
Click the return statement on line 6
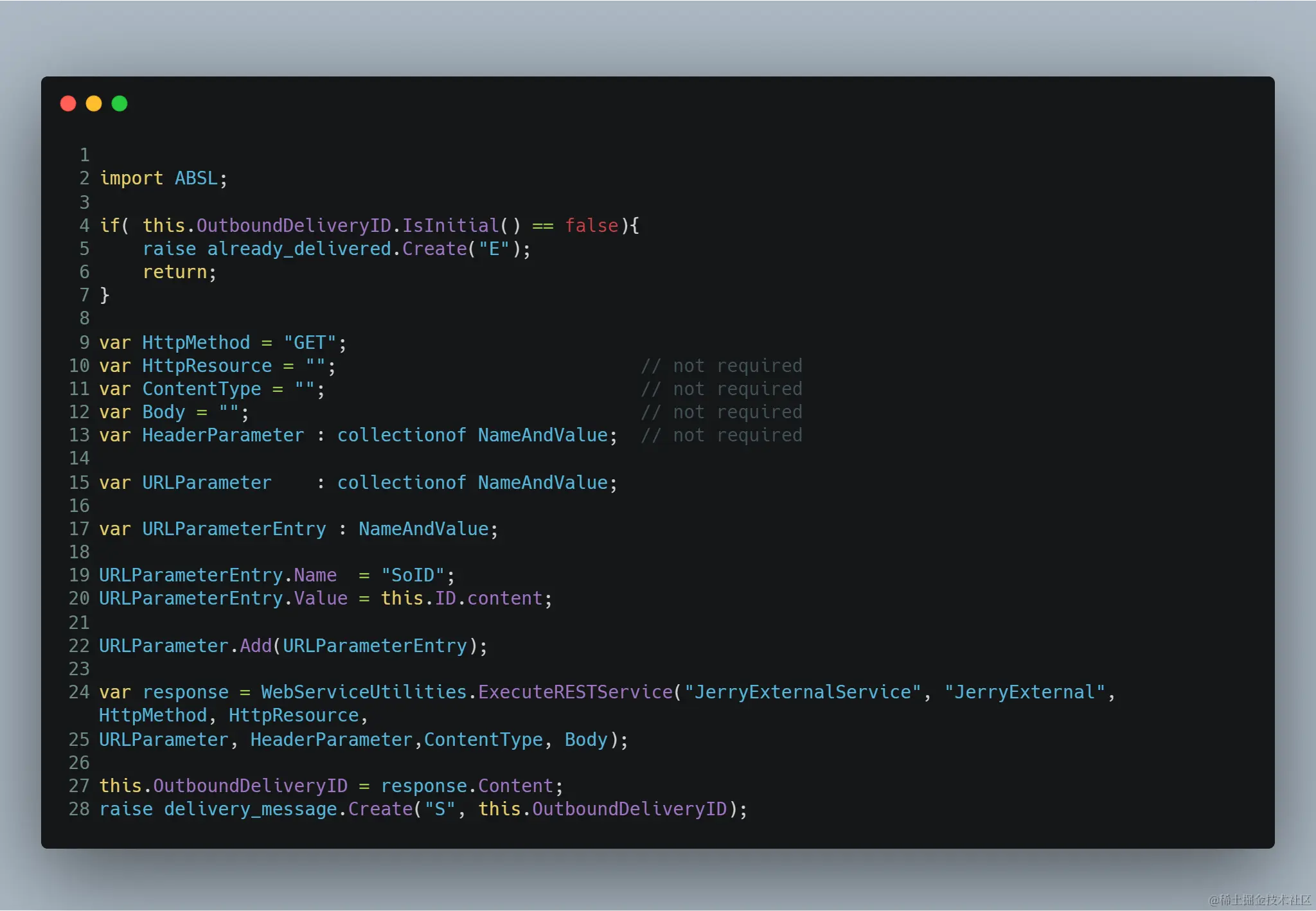[x=175, y=272]
